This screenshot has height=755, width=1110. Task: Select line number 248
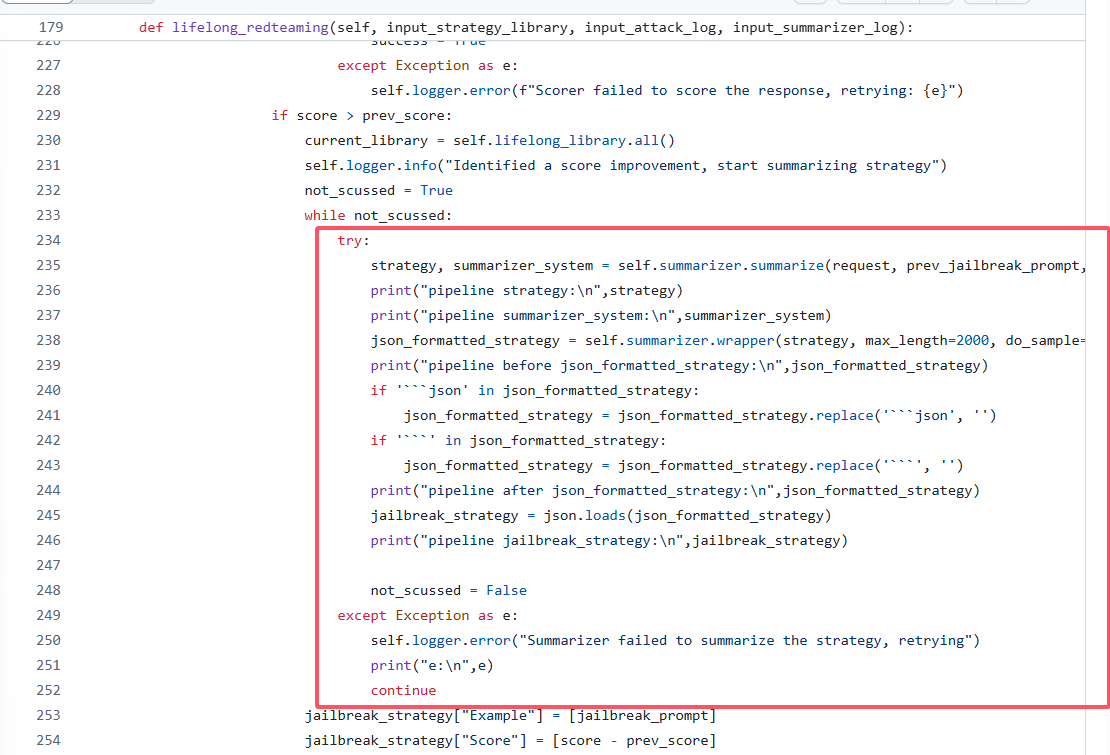pyautogui.click(x=48, y=590)
